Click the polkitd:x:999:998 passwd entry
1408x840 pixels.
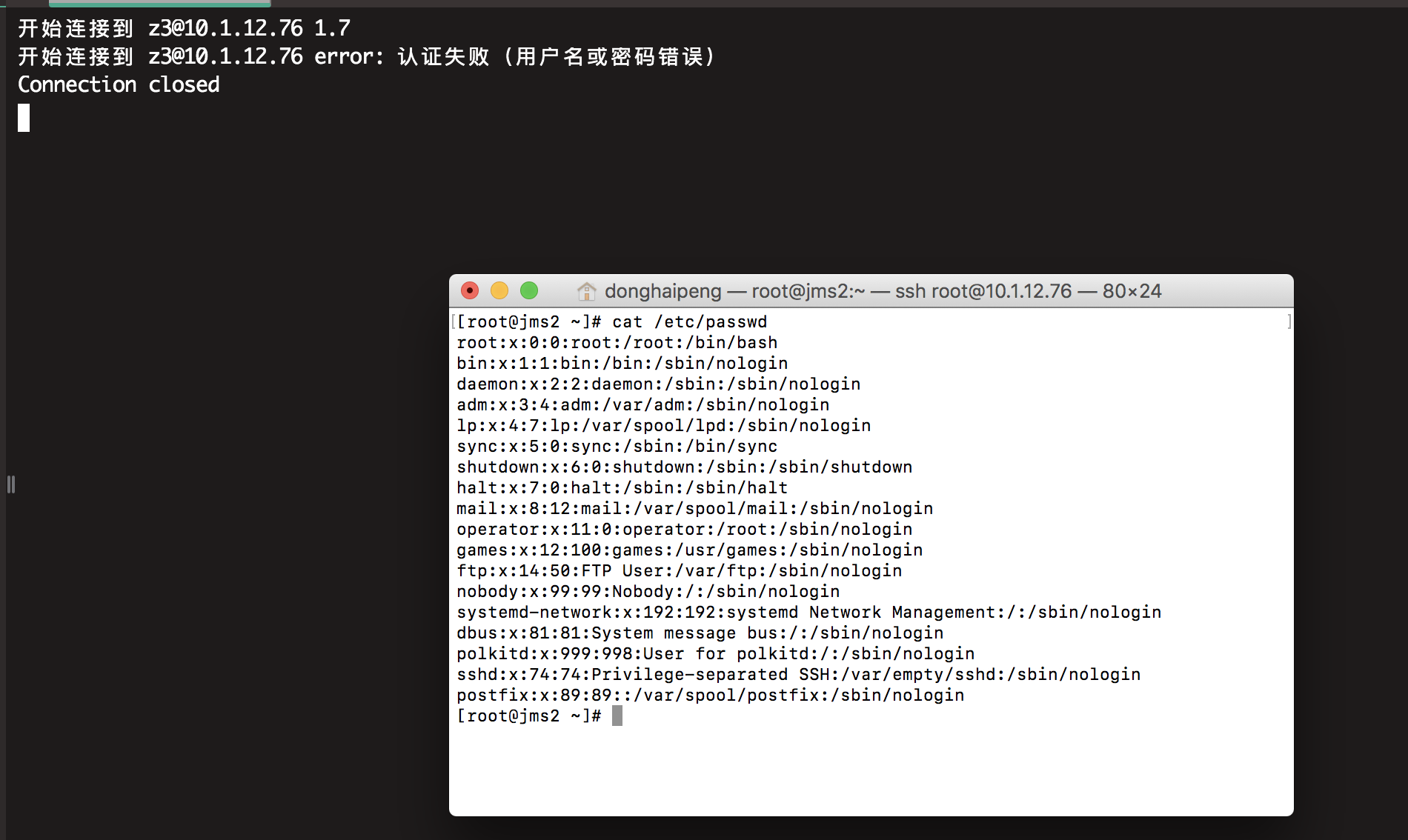coord(716,653)
